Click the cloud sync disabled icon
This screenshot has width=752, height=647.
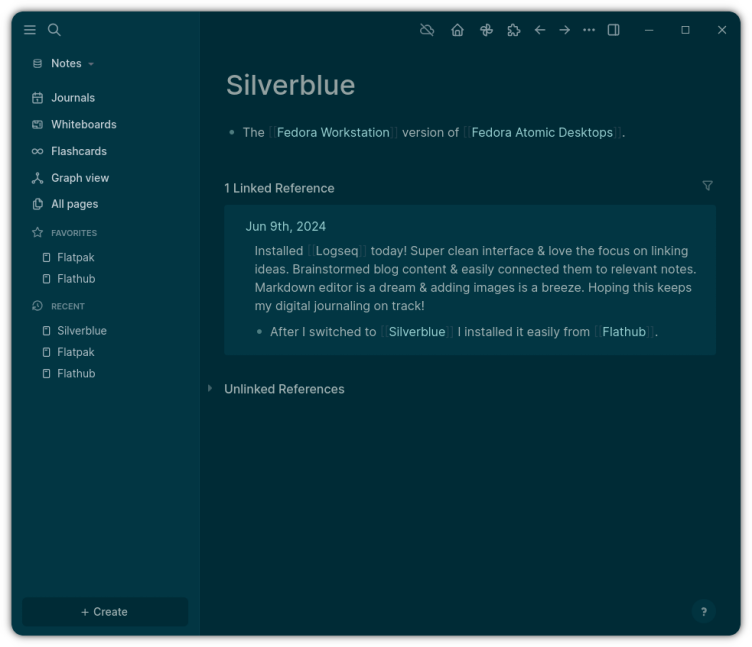(x=427, y=30)
